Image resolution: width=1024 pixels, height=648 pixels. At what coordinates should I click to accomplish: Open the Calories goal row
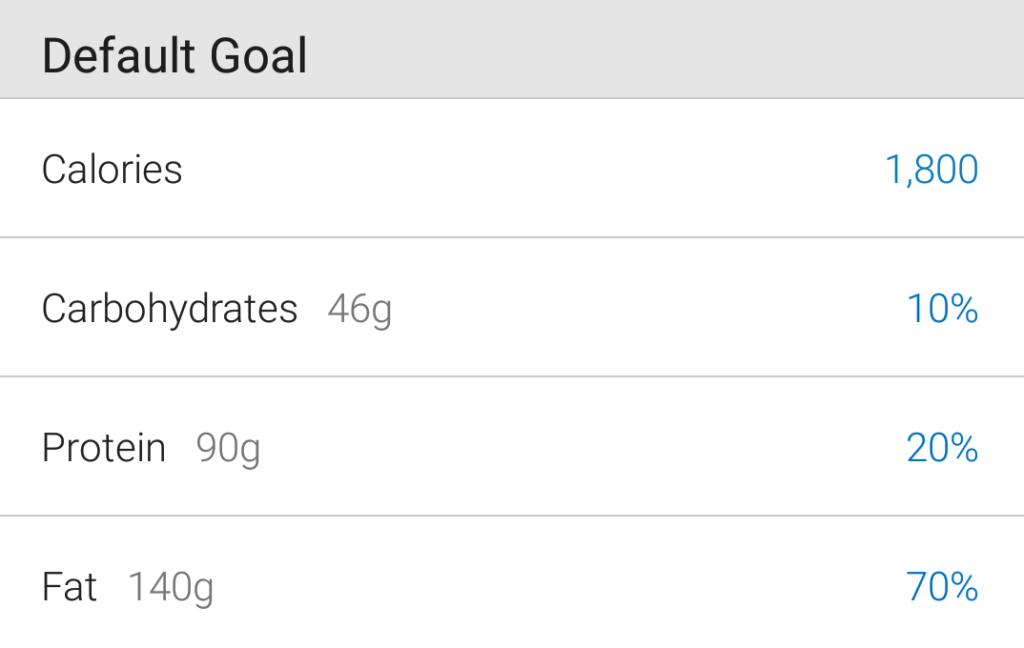pyautogui.click(x=512, y=169)
